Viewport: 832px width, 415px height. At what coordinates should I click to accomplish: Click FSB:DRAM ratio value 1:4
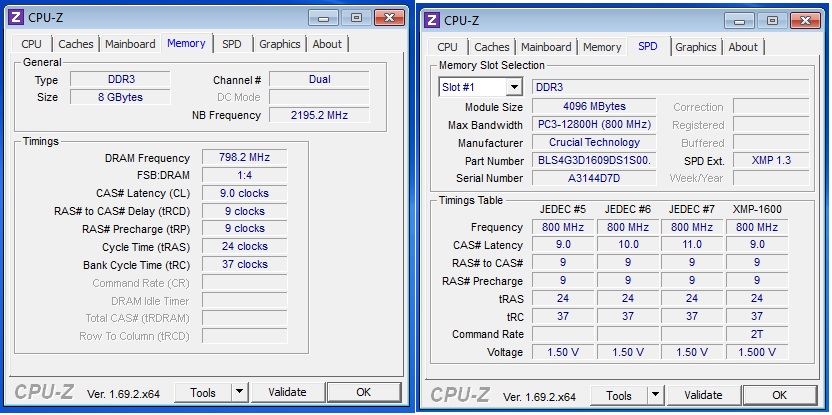point(245,175)
